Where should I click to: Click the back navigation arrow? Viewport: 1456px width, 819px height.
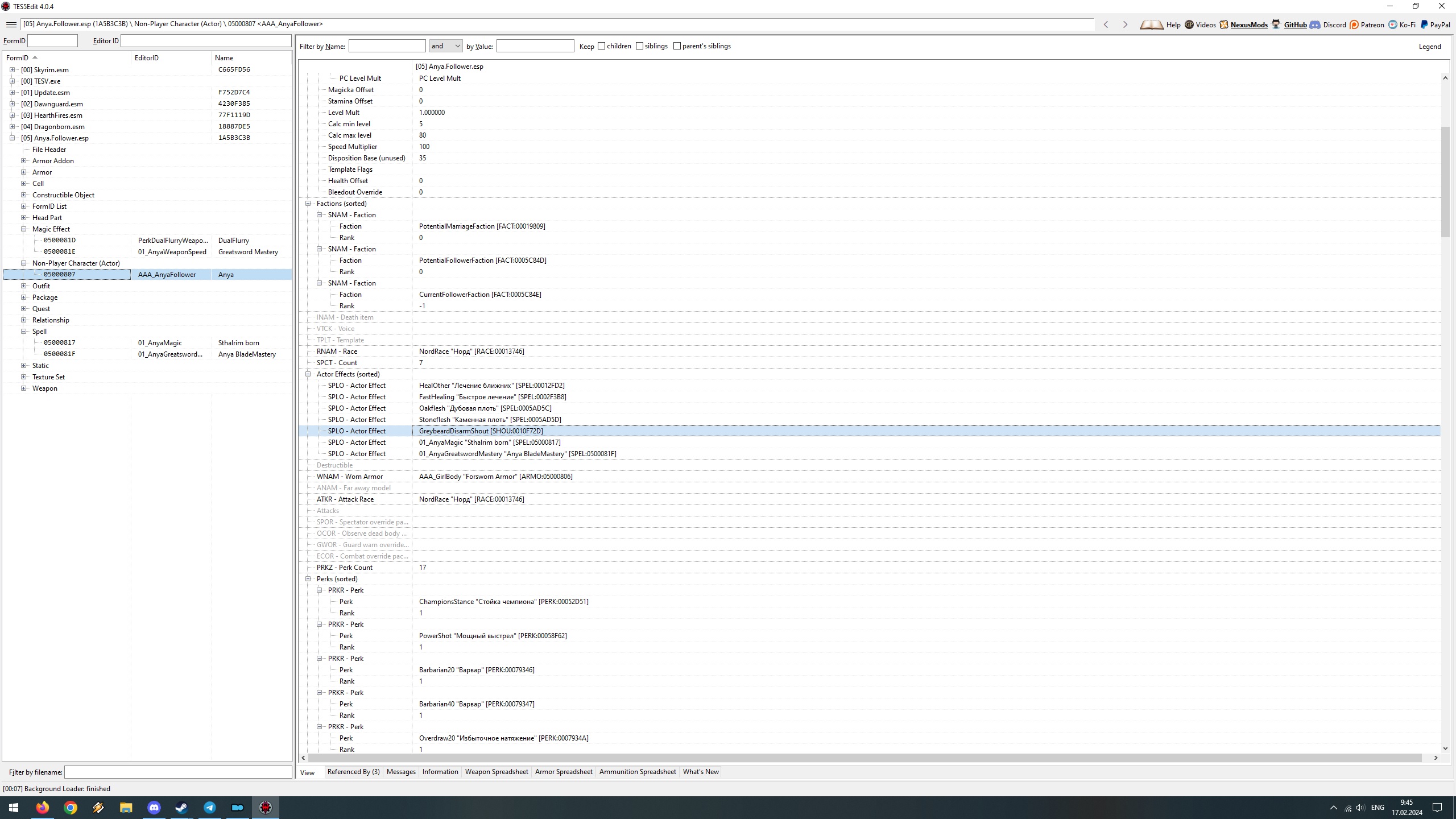(1106, 24)
